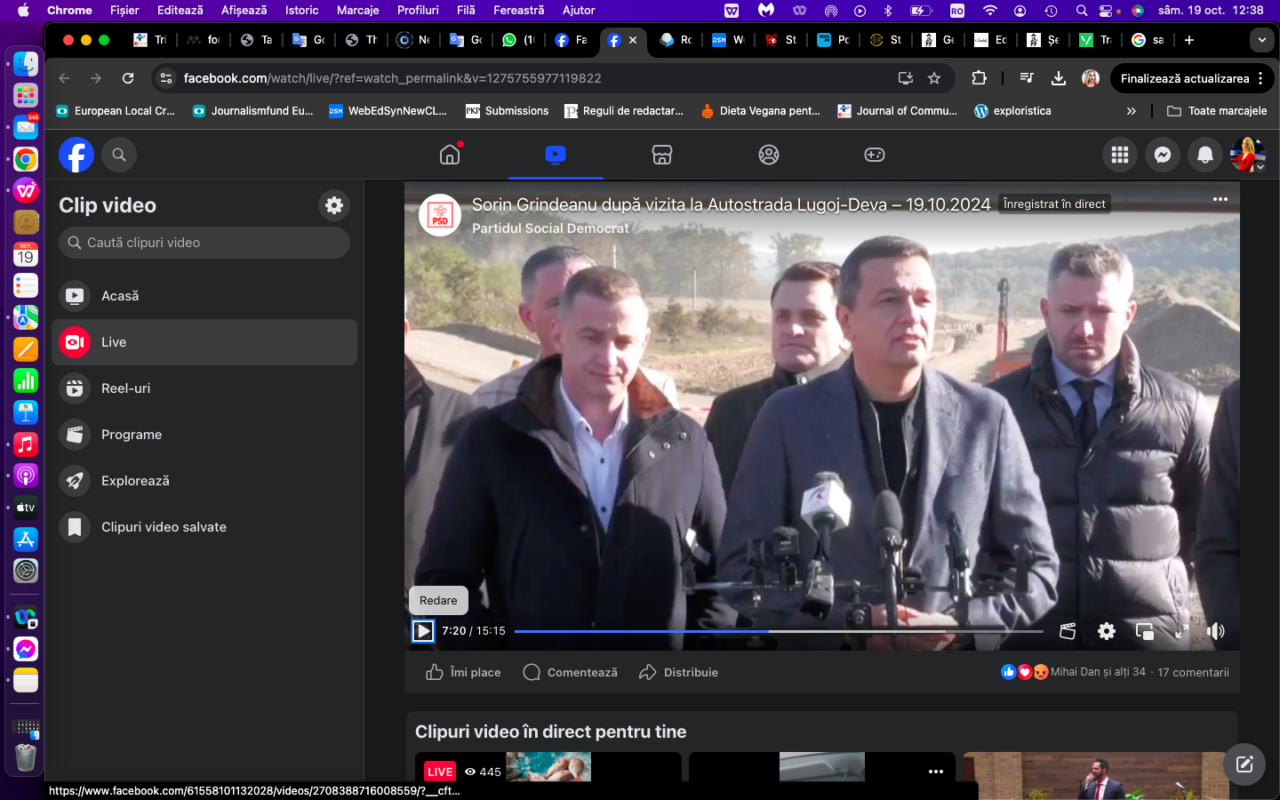The image size is (1280, 800).
Task: Click the video progress bar
Action: tap(779, 631)
